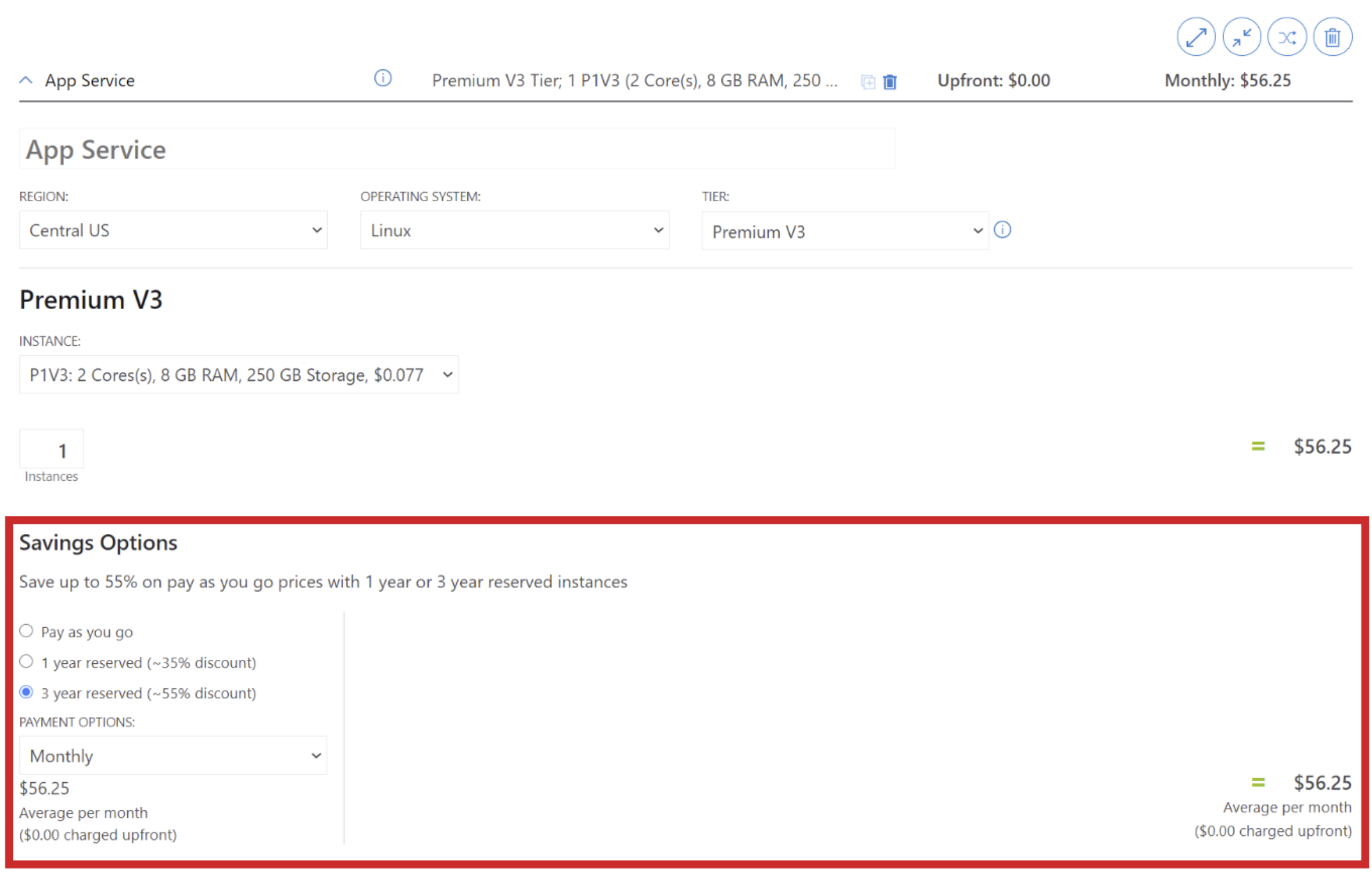The image size is (1372, 874).
Task: Open the Tier dropdown showing Premium V3
Action: click(844, 231)
